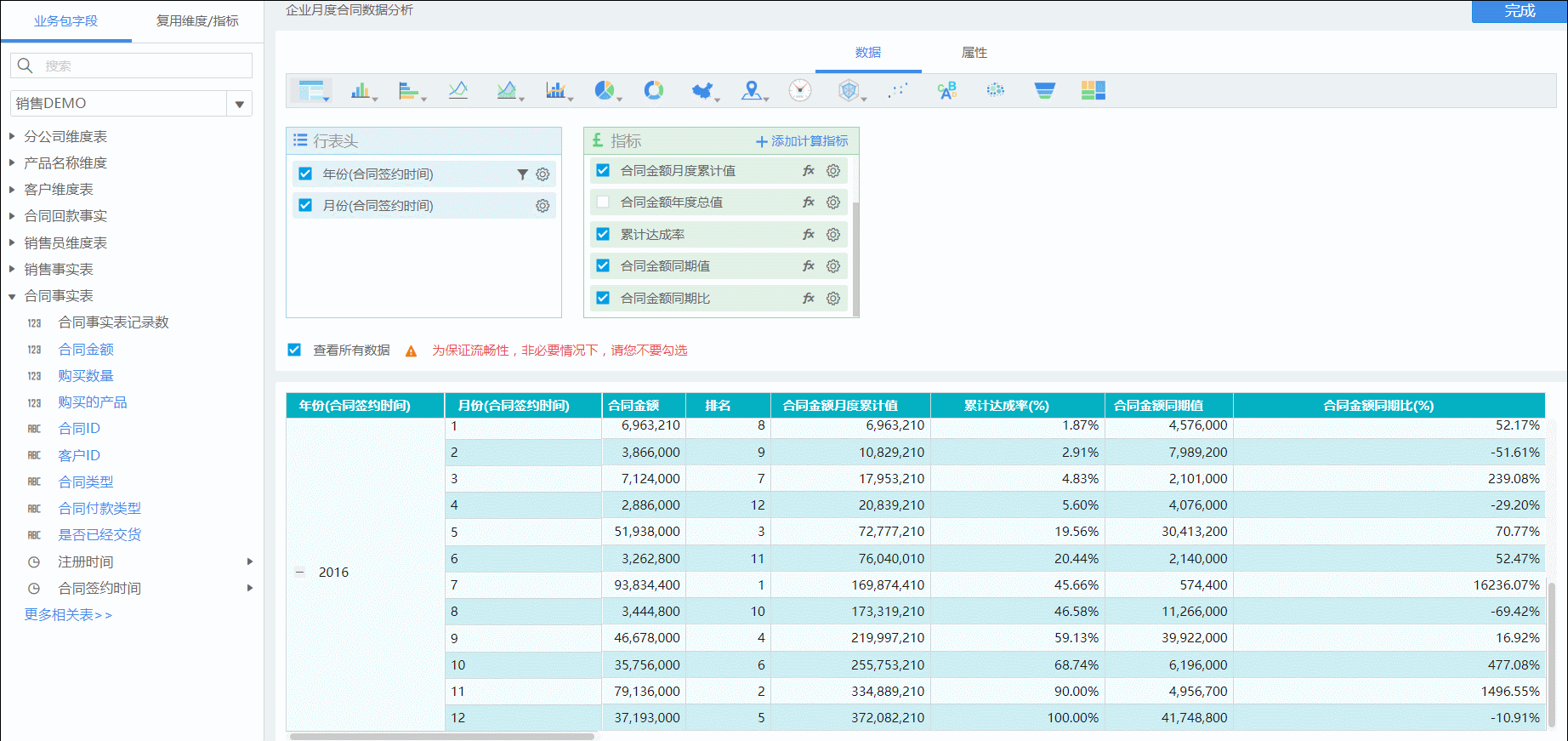
Task: Uncheck 月份(合同签约时间) row header checkbox
Action: click(305, 205)
